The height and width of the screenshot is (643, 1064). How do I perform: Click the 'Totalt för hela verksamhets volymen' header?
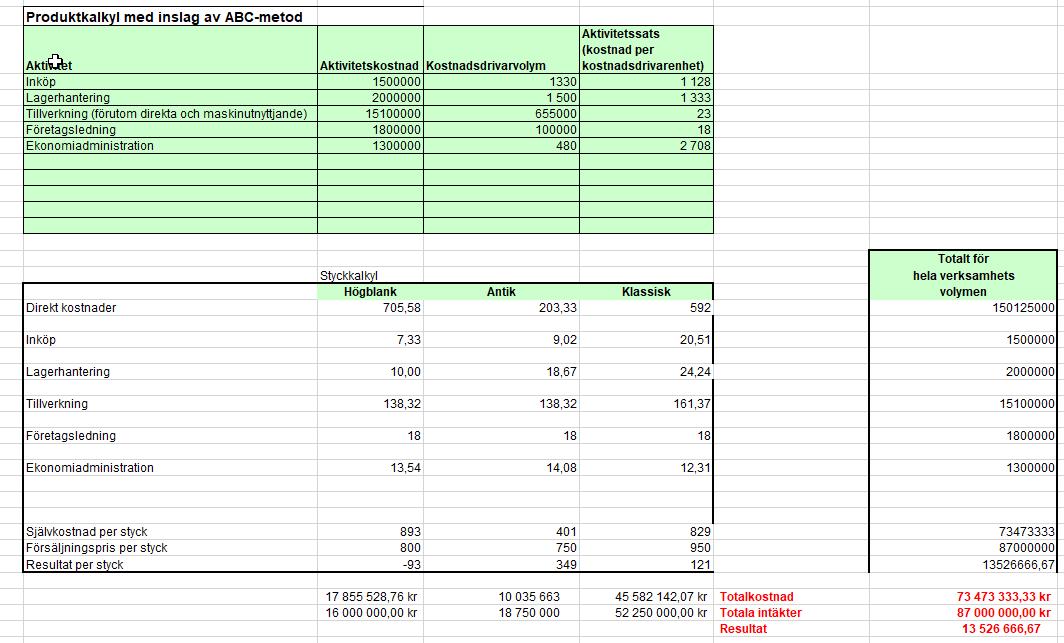pyautogui.click(x=962, y=275)
